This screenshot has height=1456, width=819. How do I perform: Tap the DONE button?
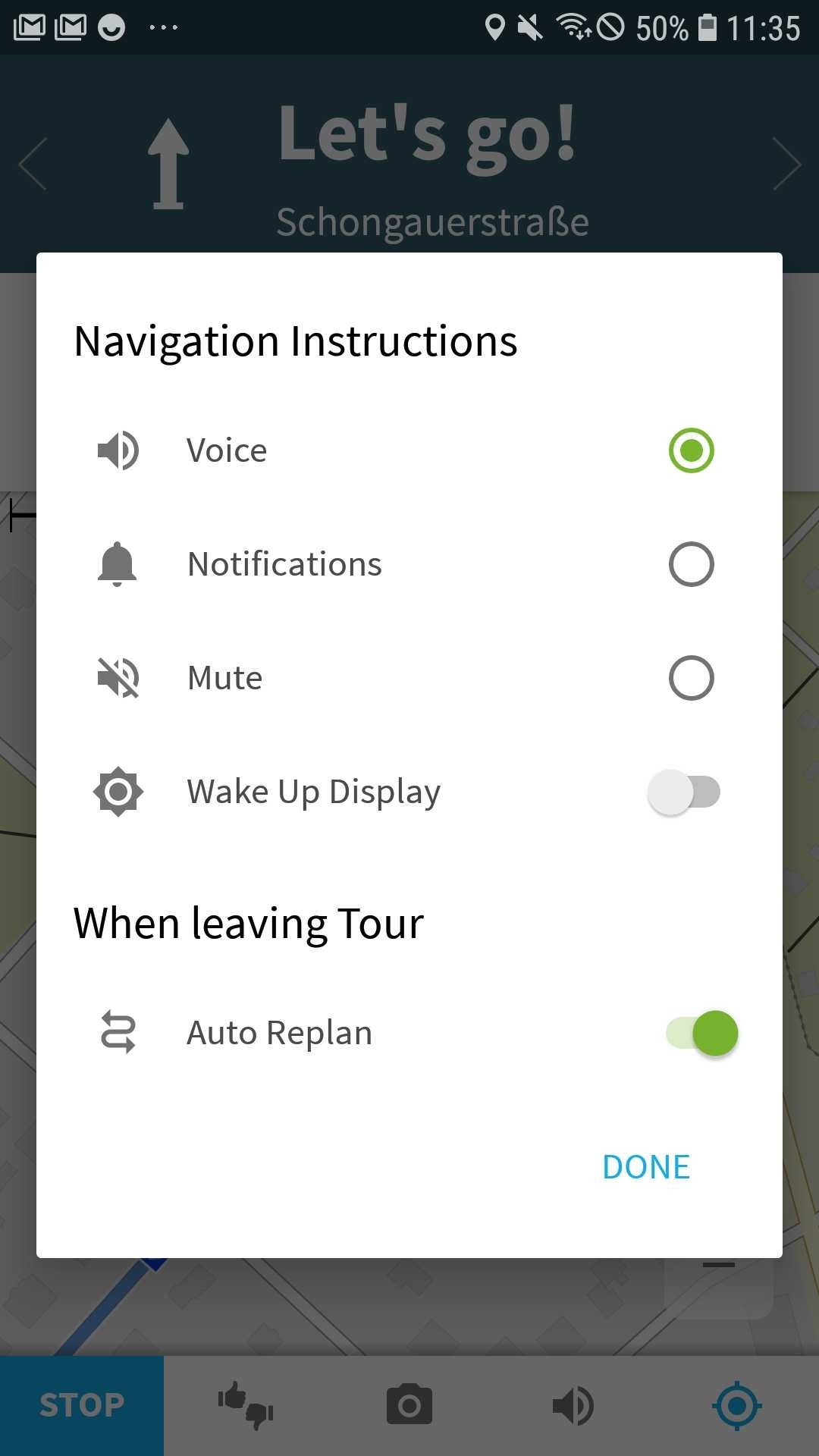click(646, 1167)
